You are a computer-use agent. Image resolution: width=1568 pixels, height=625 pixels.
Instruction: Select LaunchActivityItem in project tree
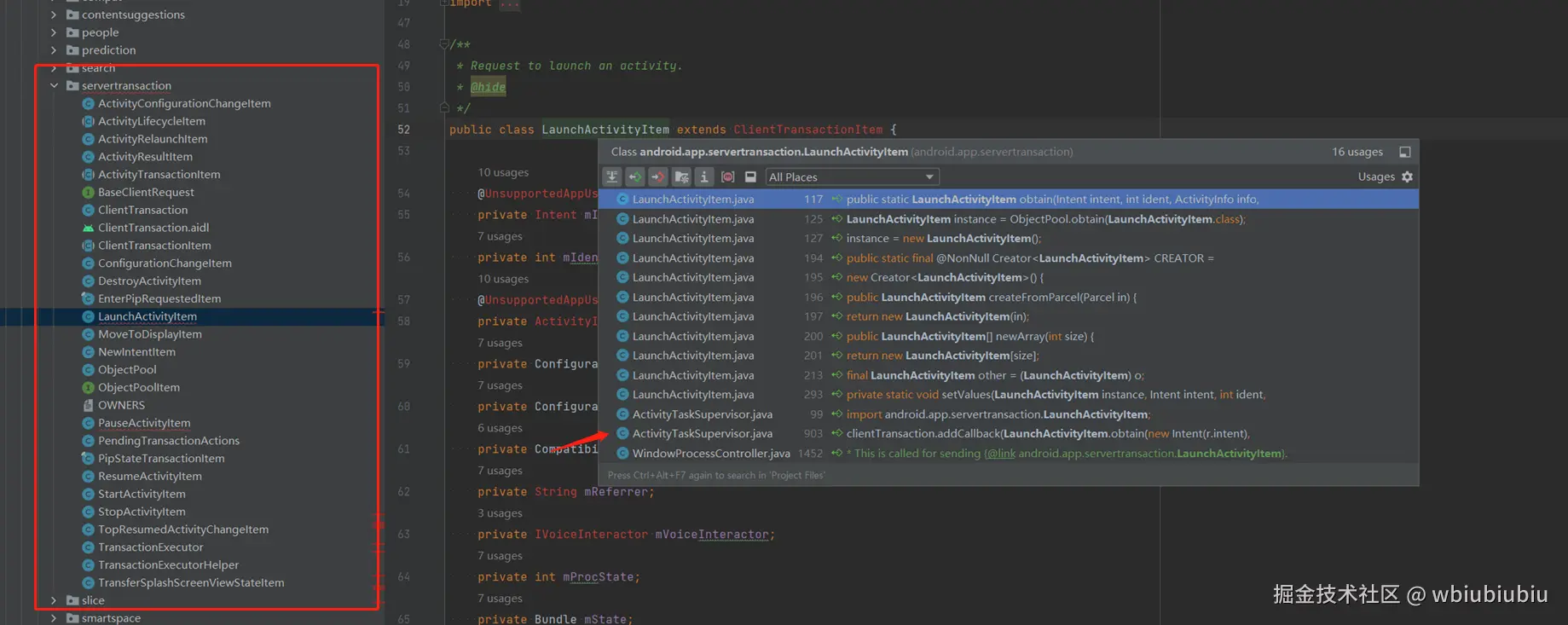click(x=147, y=316)
